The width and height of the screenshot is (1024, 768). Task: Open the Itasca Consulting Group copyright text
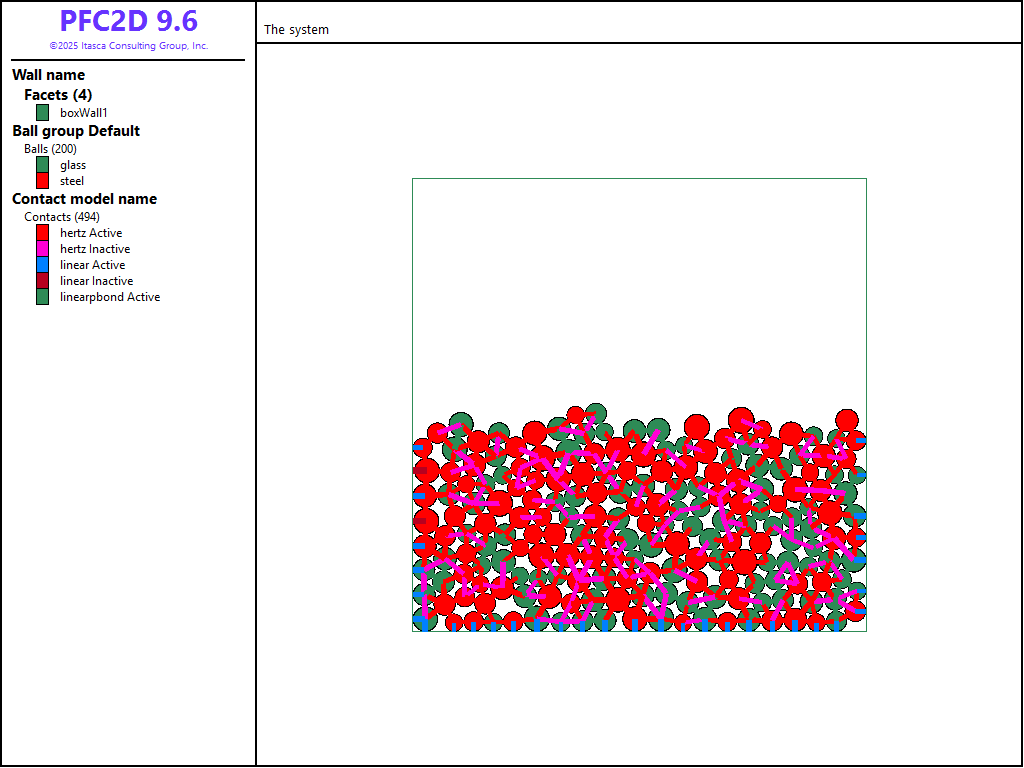(128, 46)
